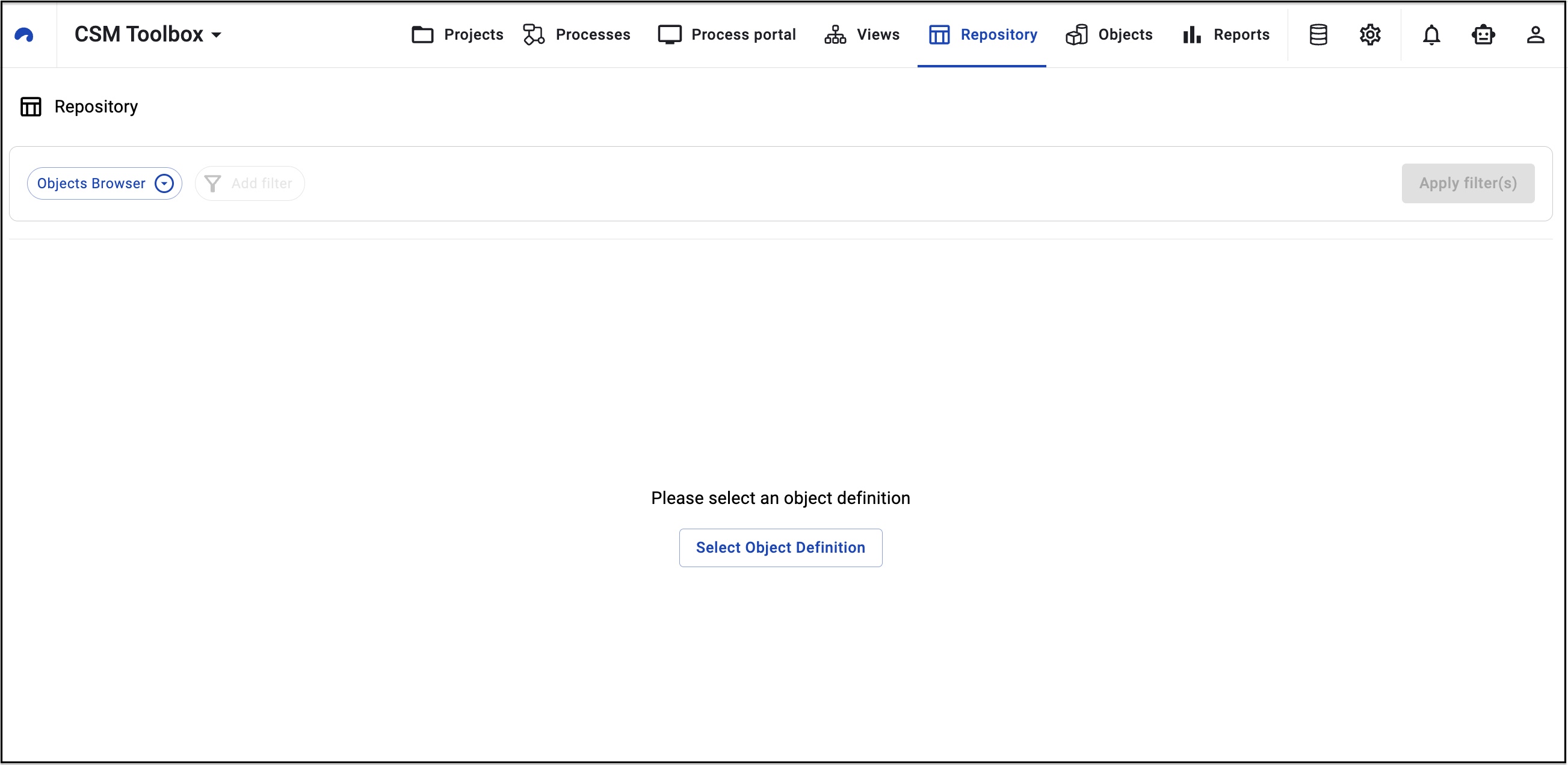
Task: Click the Repository page heading text
Action: pos(96,106)
